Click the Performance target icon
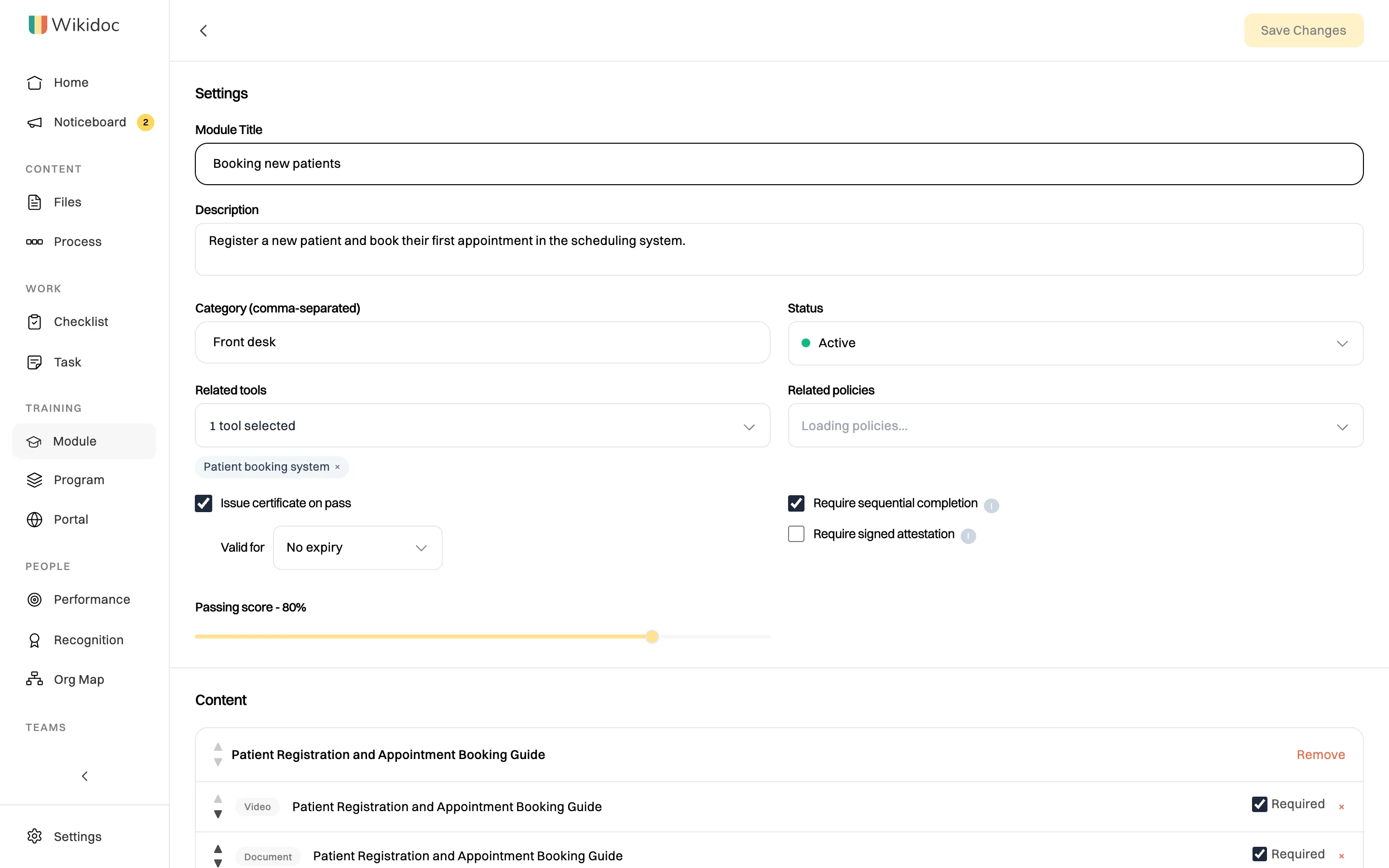 (x=34, y=600)
